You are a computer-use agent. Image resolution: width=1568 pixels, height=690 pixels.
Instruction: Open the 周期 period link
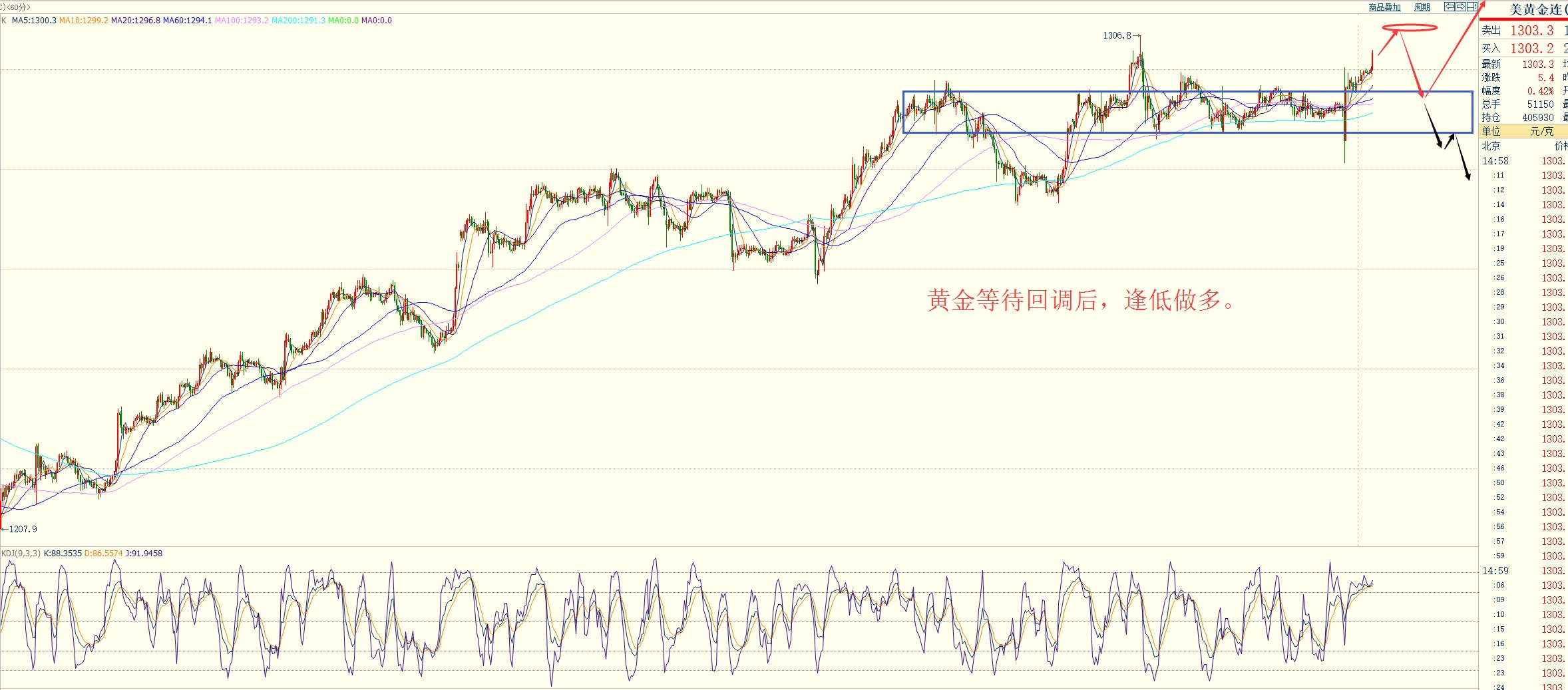point(1422,7)
